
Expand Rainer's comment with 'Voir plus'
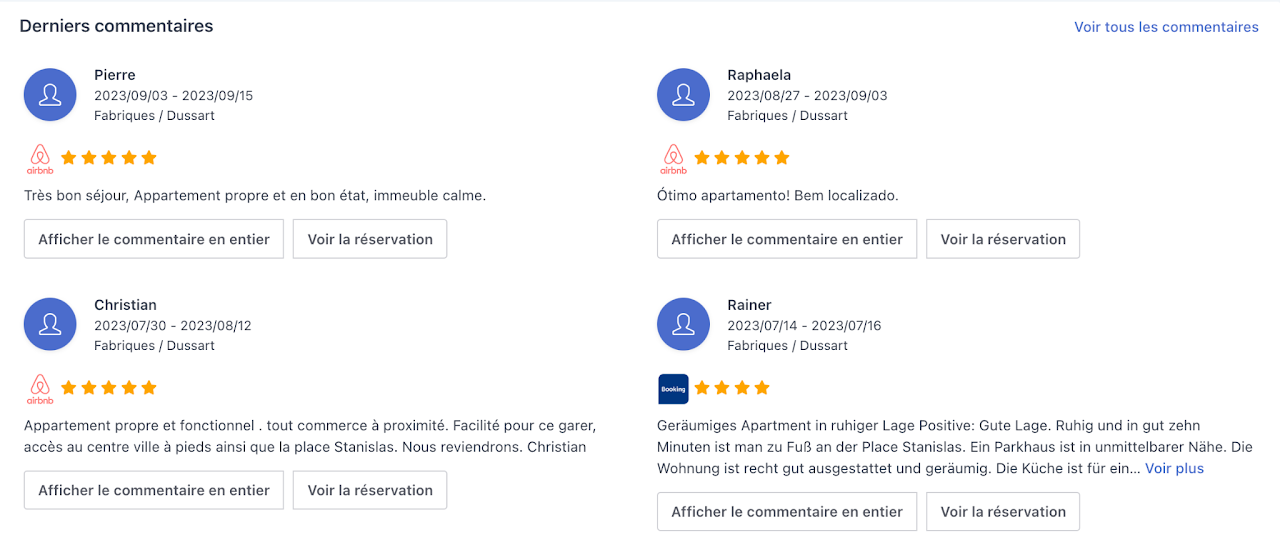point(1174,468)
